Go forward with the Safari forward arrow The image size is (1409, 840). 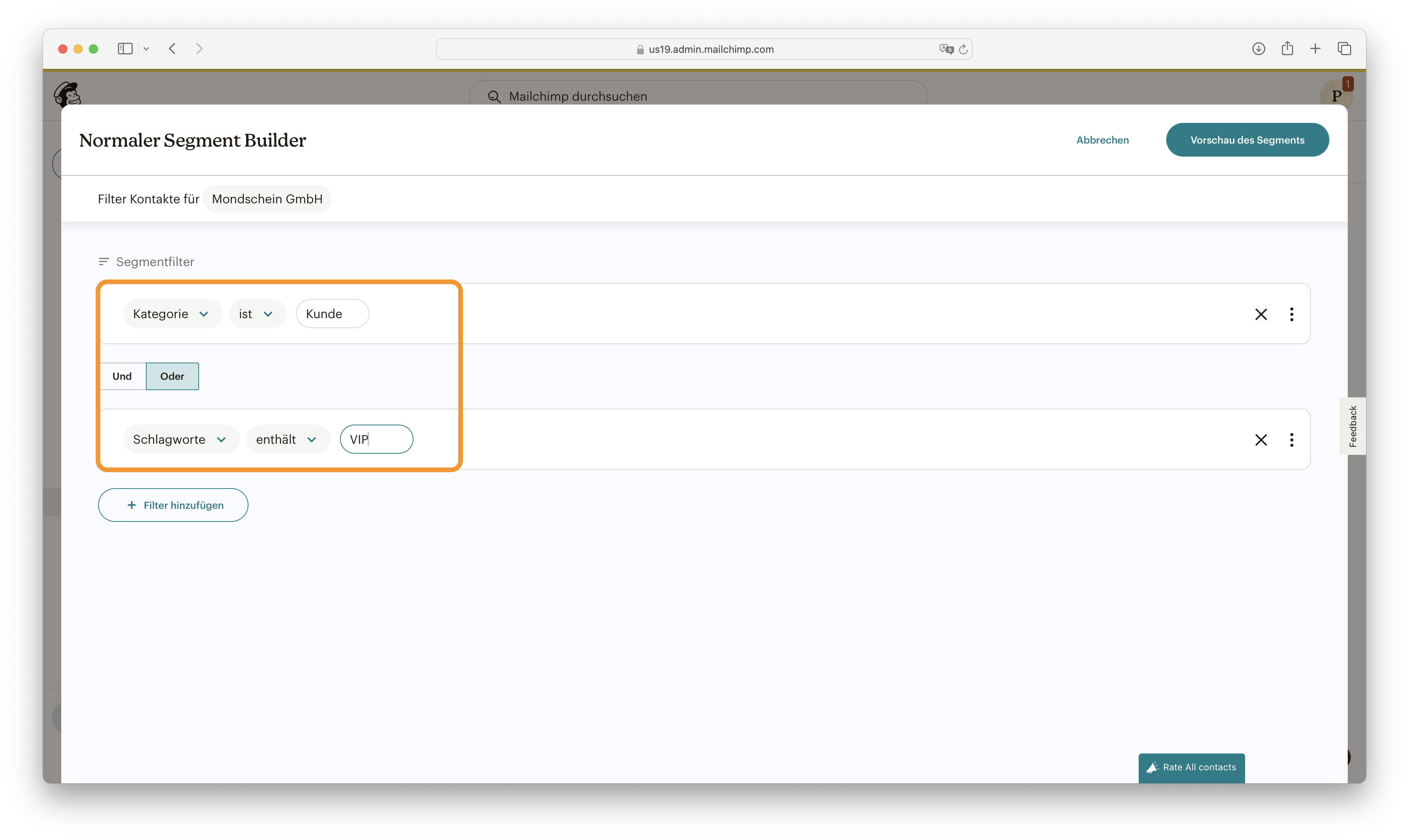199,49
